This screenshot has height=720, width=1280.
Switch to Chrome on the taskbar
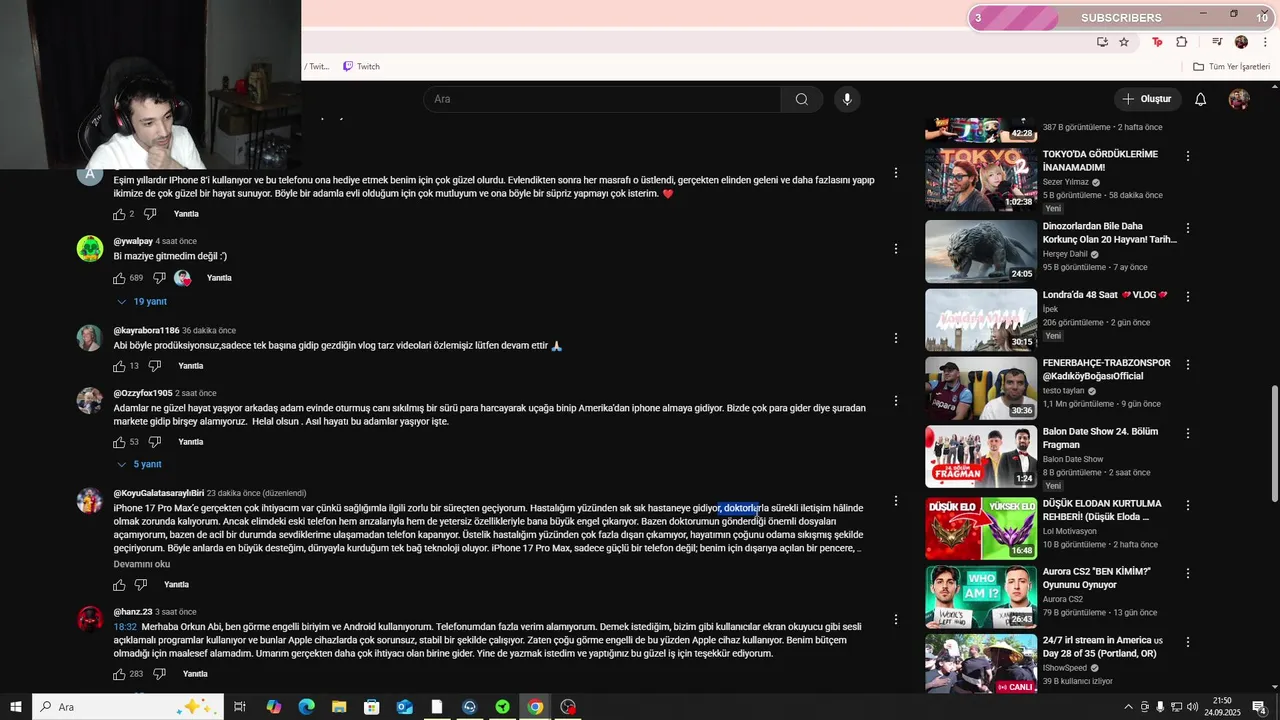tap(535, 707)
